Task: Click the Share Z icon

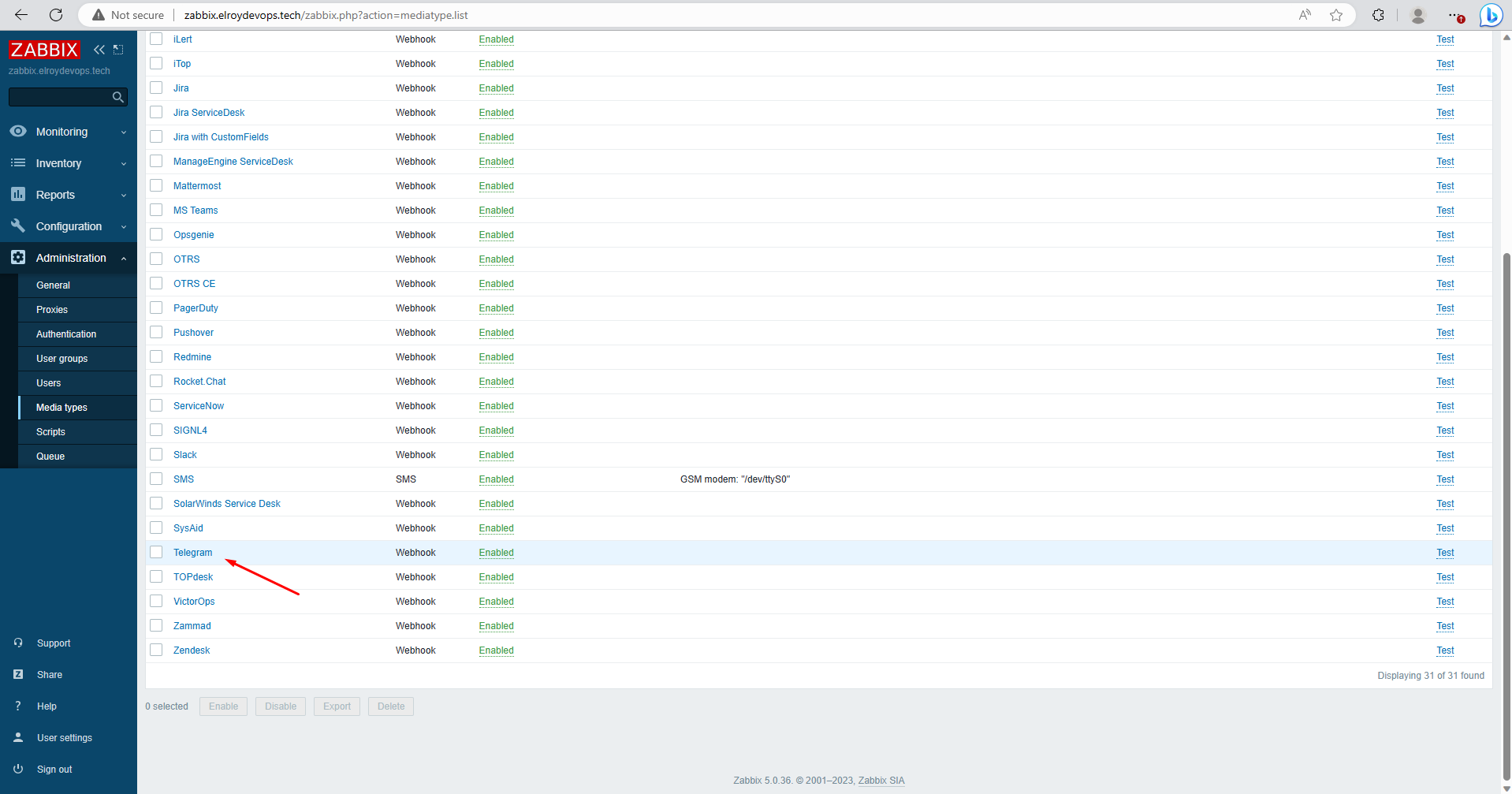Action: 18,675
